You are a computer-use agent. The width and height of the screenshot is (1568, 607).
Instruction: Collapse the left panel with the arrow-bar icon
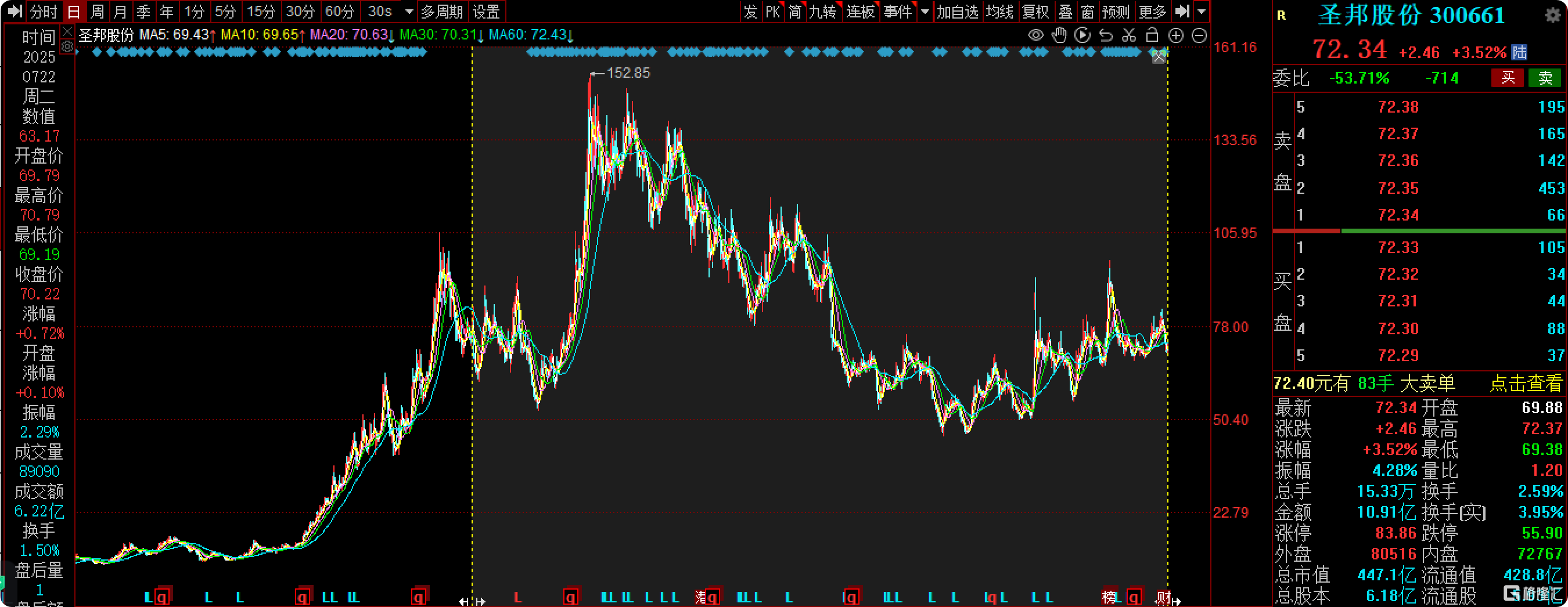14,11
